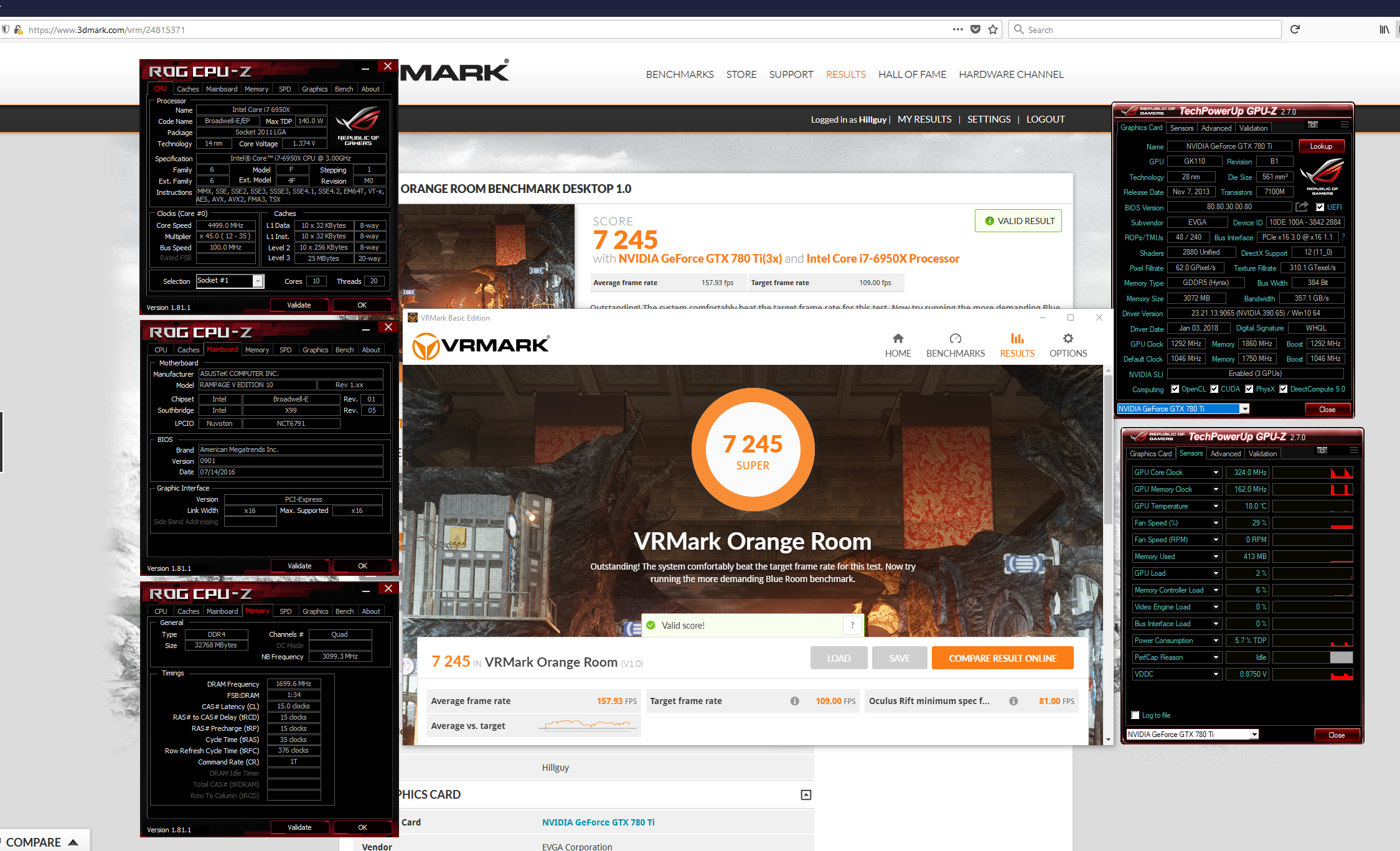Open the GPU Core Clock sensor dropdown

point(1216,473)
